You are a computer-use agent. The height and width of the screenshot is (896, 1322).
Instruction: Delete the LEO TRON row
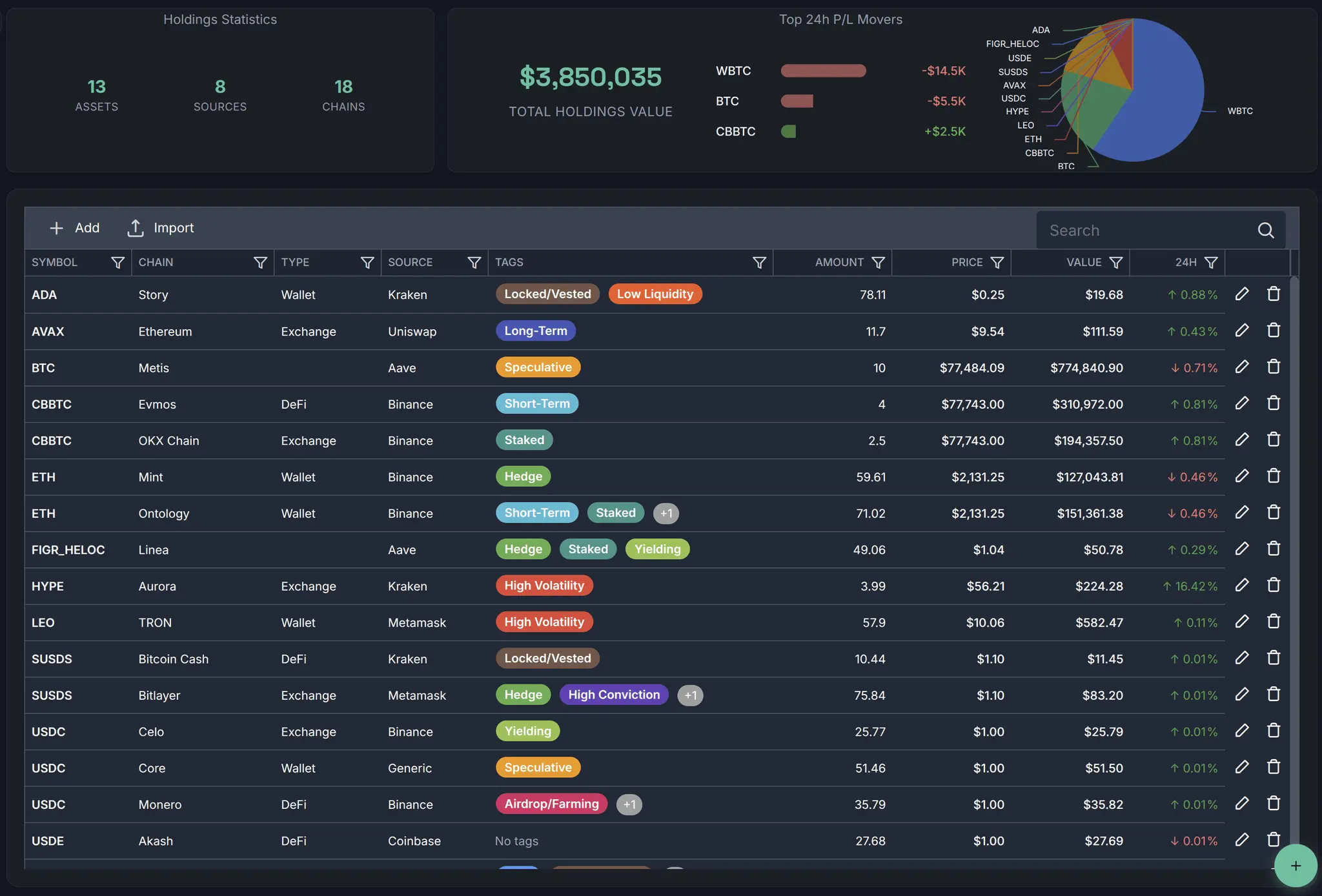point(1274,622)
